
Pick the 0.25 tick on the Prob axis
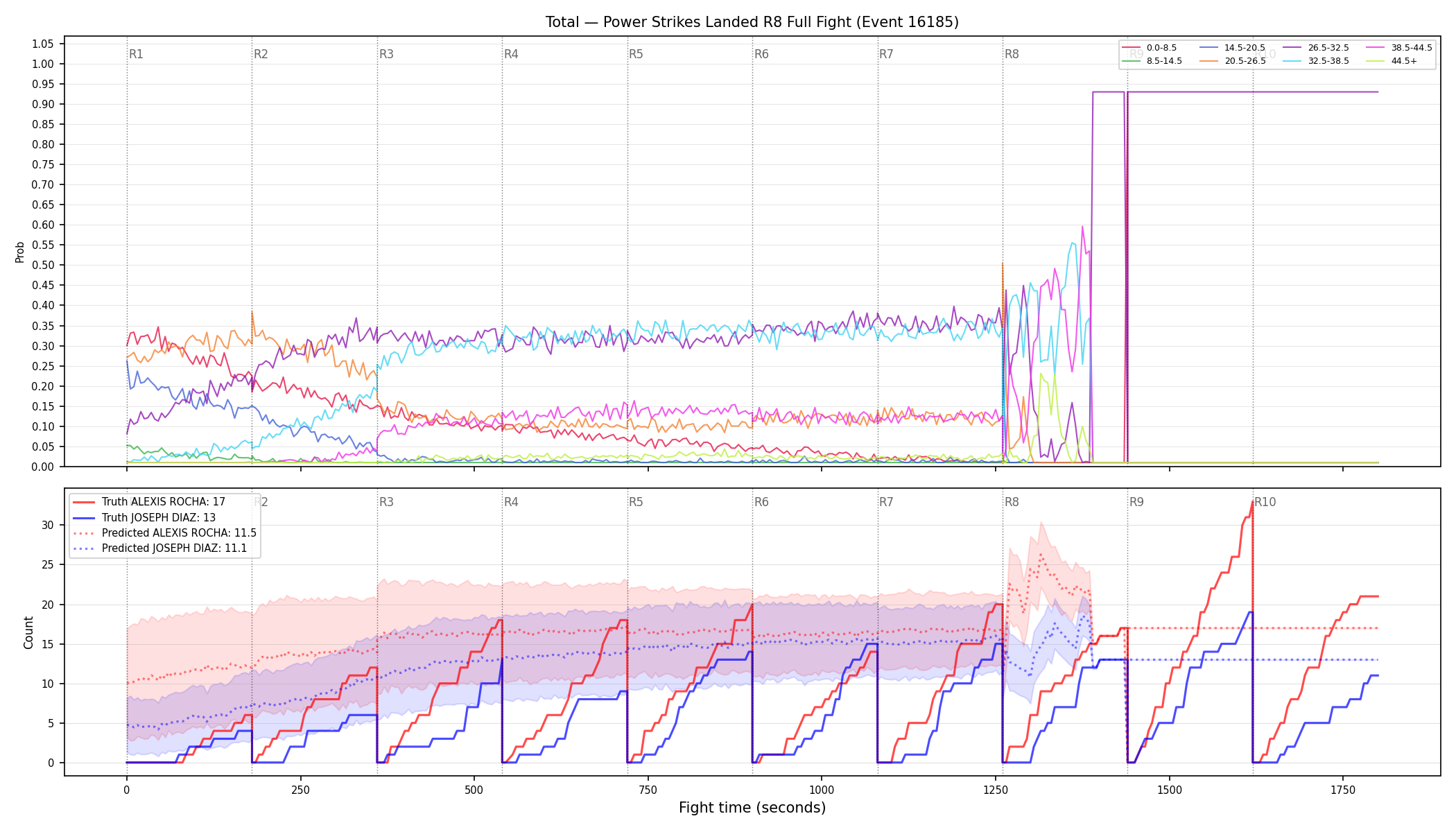point(42,366)
